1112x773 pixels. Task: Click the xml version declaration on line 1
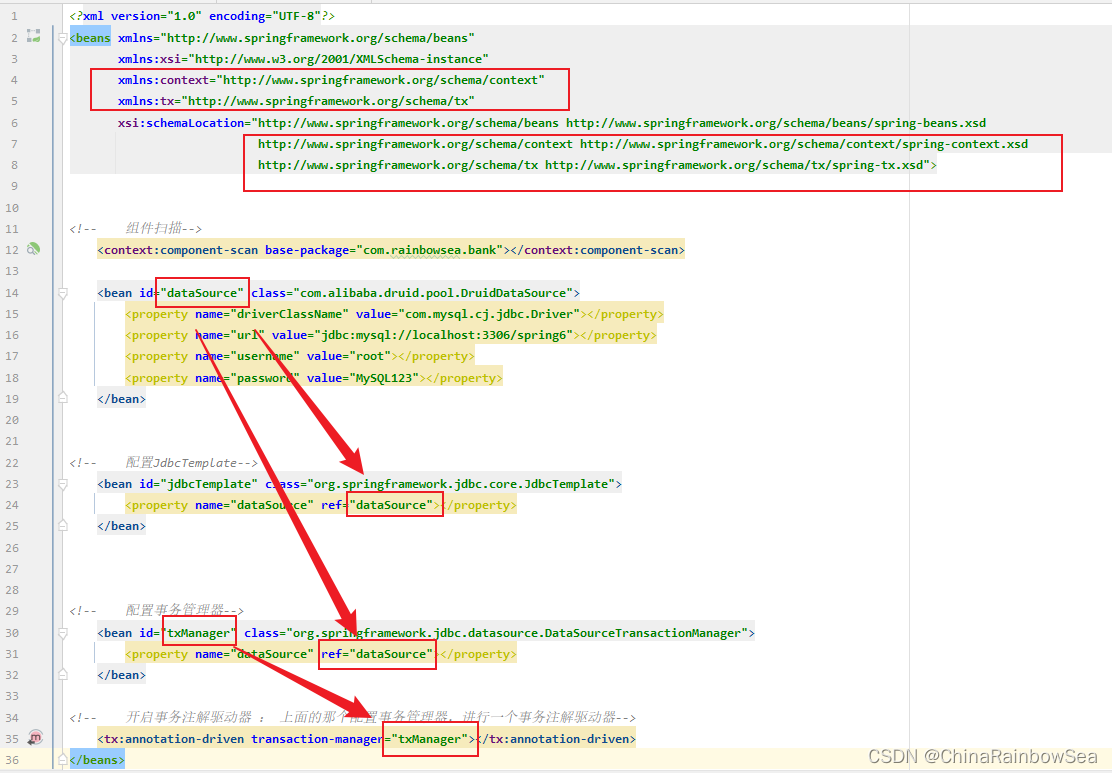click(202, 16)
